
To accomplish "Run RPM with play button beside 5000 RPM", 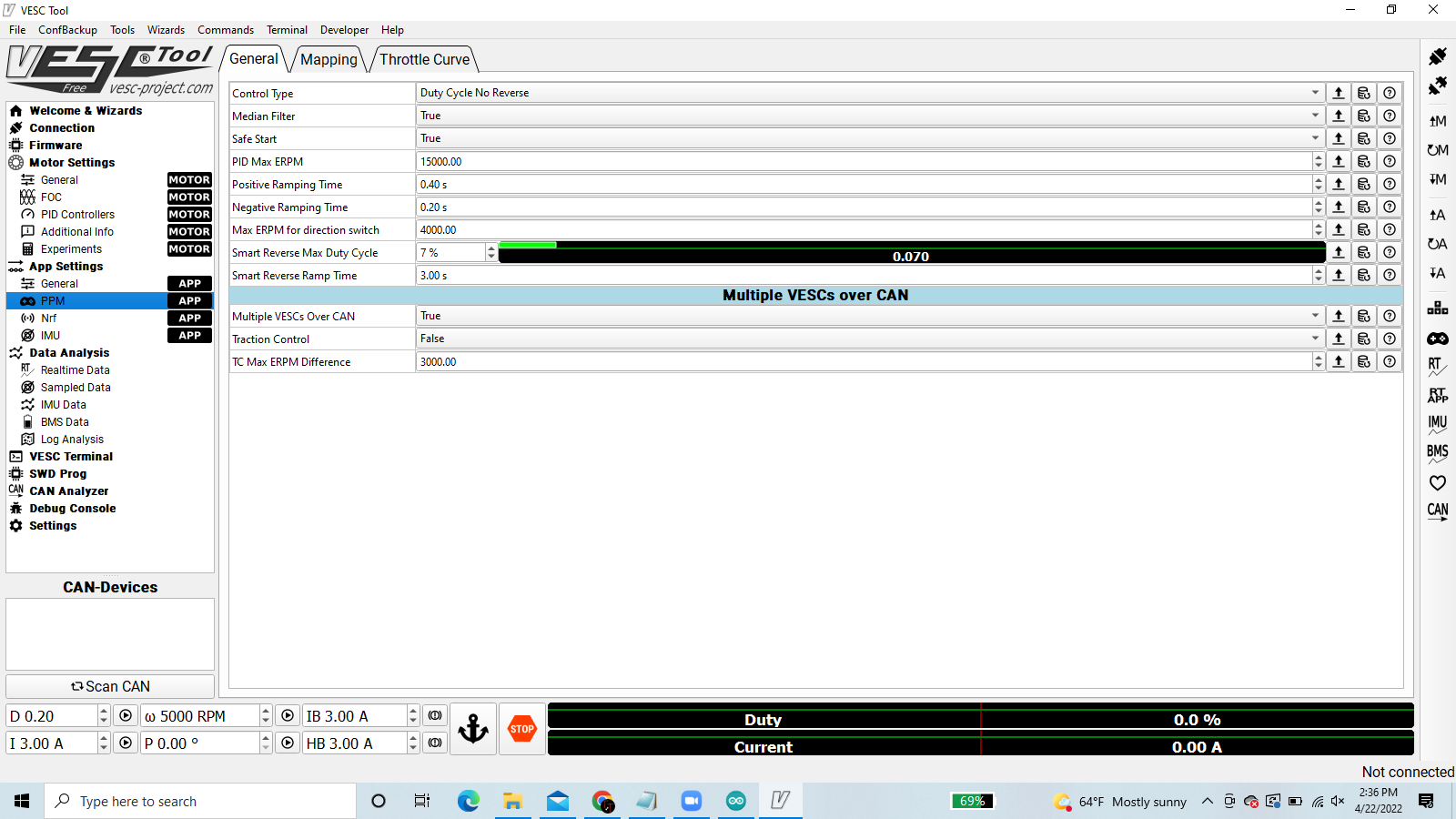I will (x=288, y=716).
